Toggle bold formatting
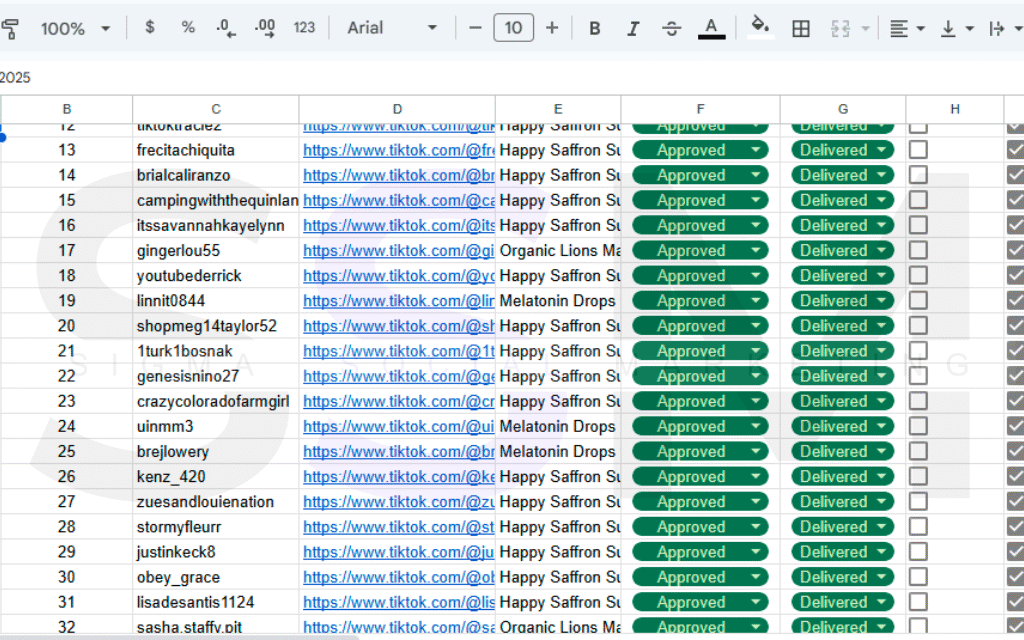The image size is (1024, 640). (594, 28)
